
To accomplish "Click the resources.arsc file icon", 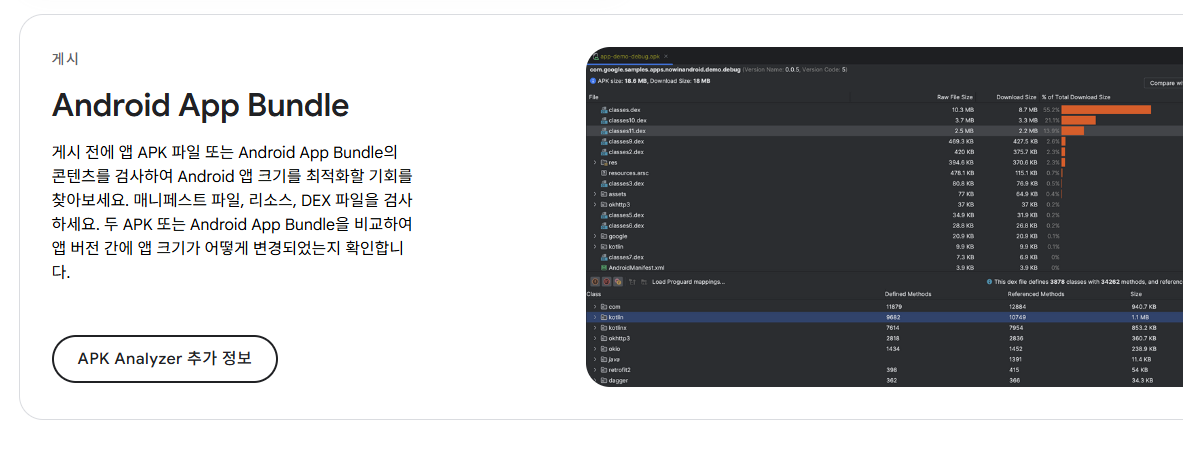I will pos(604,174).
